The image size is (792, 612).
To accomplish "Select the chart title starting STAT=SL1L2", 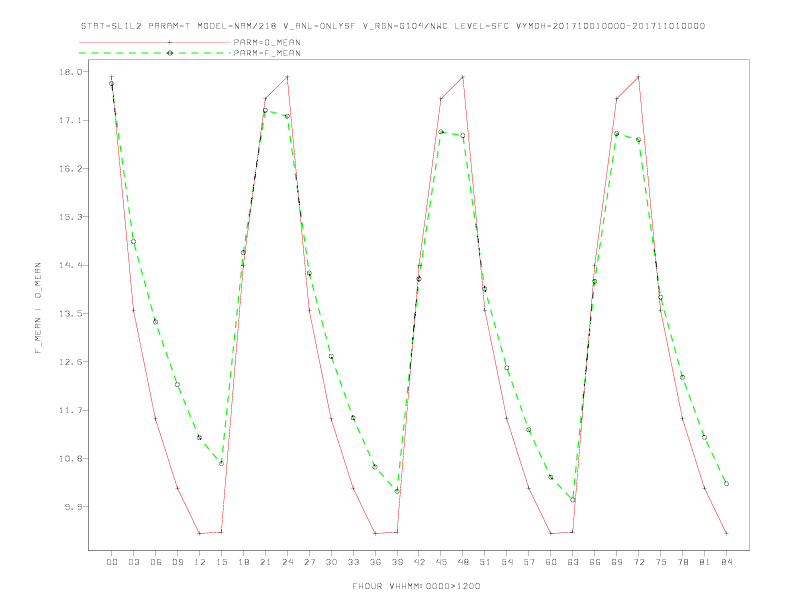I will [x=393, y=26].
